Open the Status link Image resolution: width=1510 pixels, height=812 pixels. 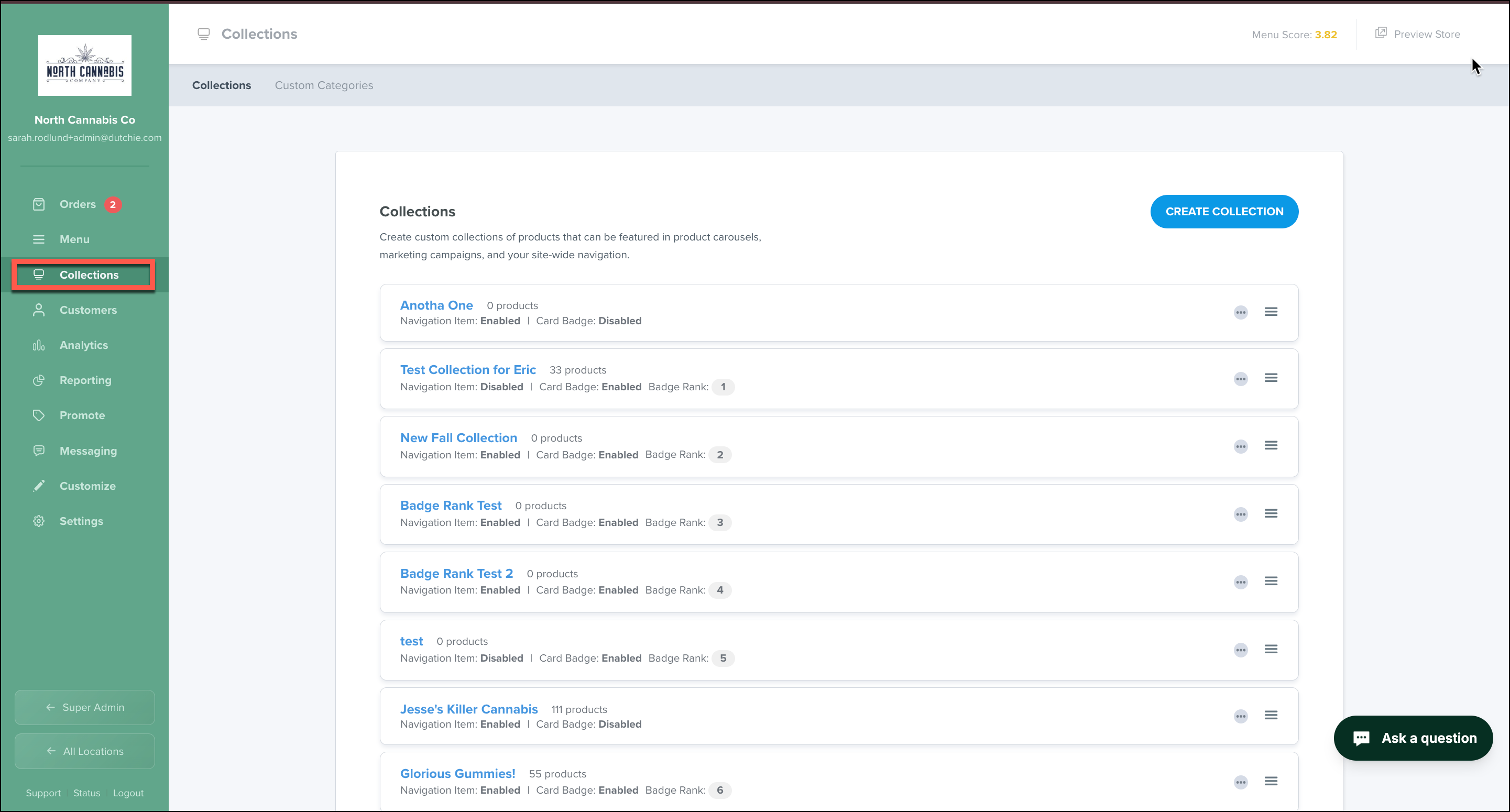pos(87,793)
